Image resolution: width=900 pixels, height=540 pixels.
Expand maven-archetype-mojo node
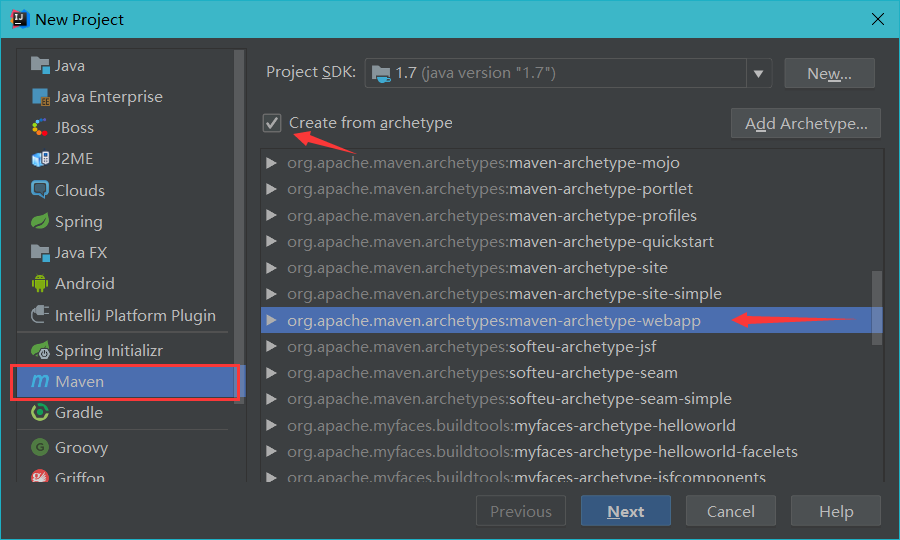271,163
